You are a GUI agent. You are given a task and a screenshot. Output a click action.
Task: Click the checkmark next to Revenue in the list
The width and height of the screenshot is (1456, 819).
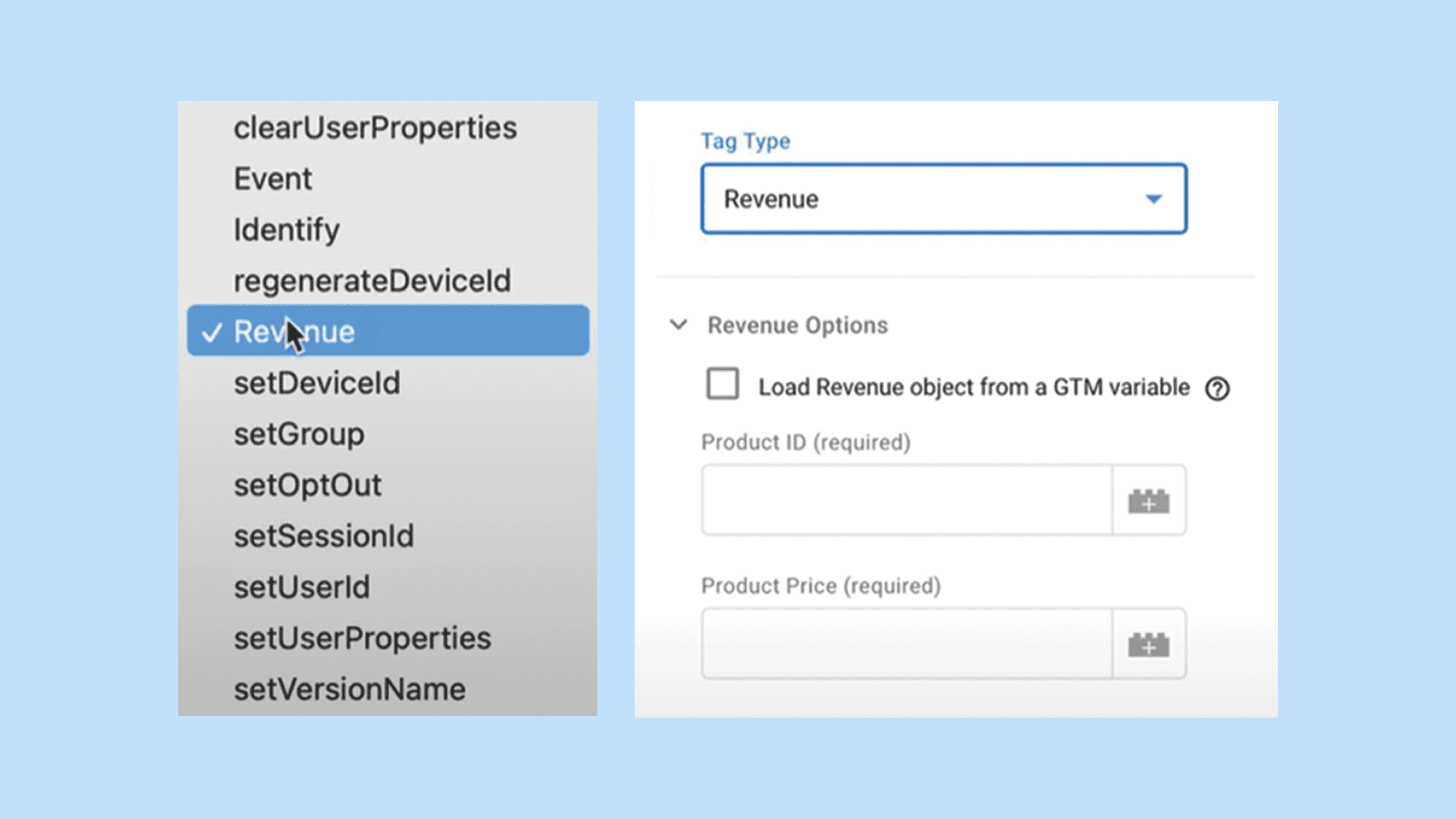[x=211, y=331]
